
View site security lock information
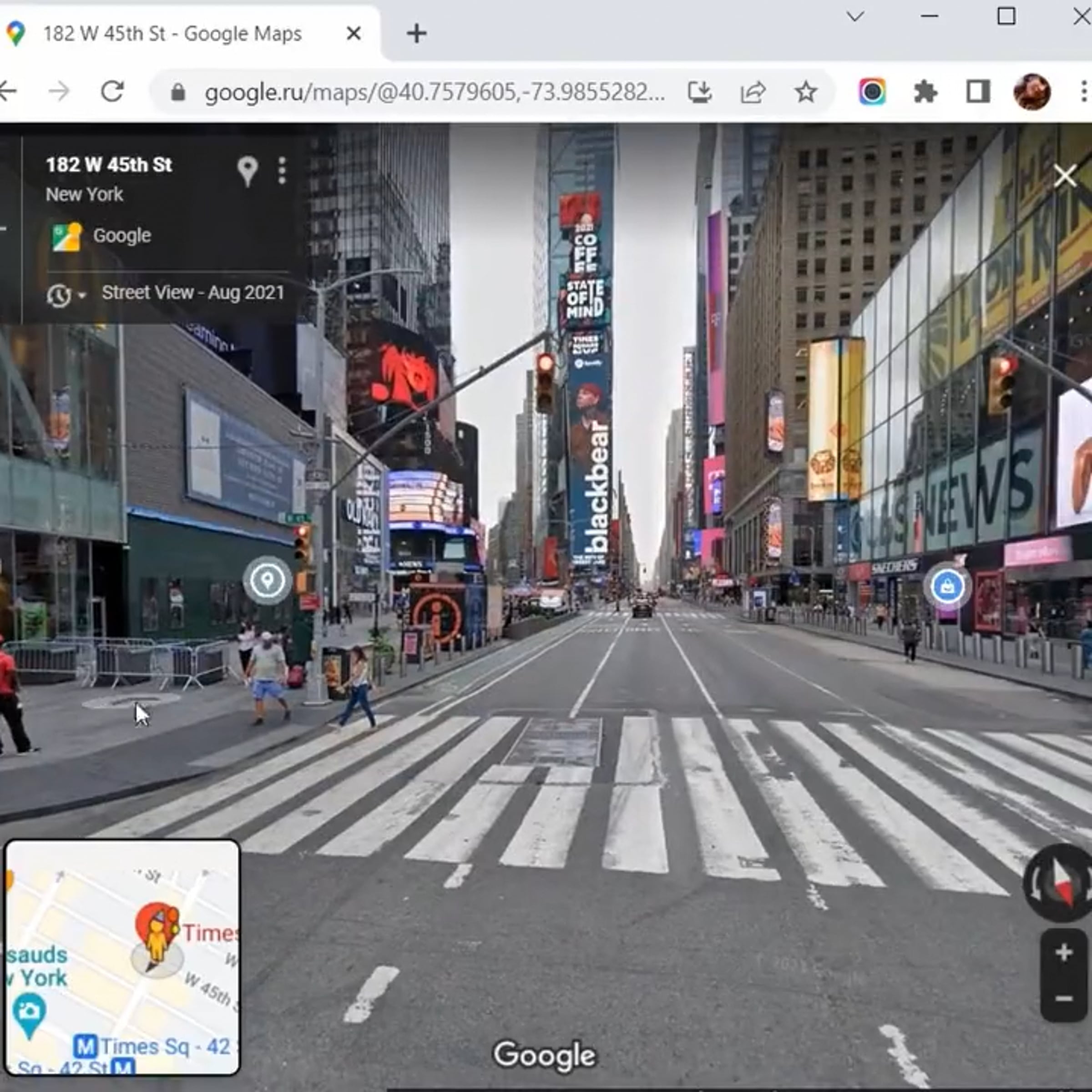[x=178, y=91]
